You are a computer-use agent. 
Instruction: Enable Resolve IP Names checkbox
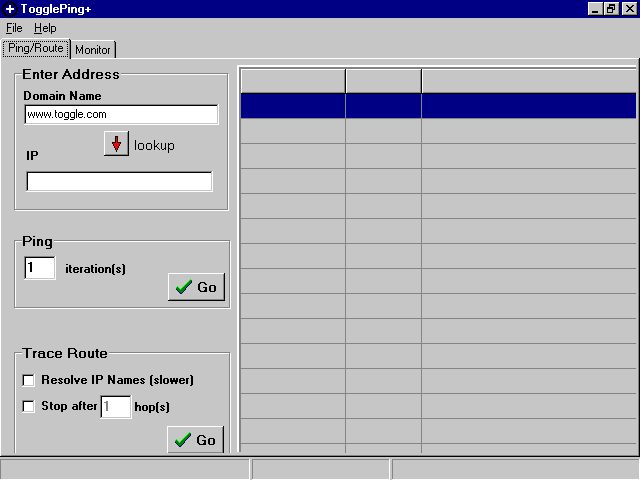[x=28, y=380]
